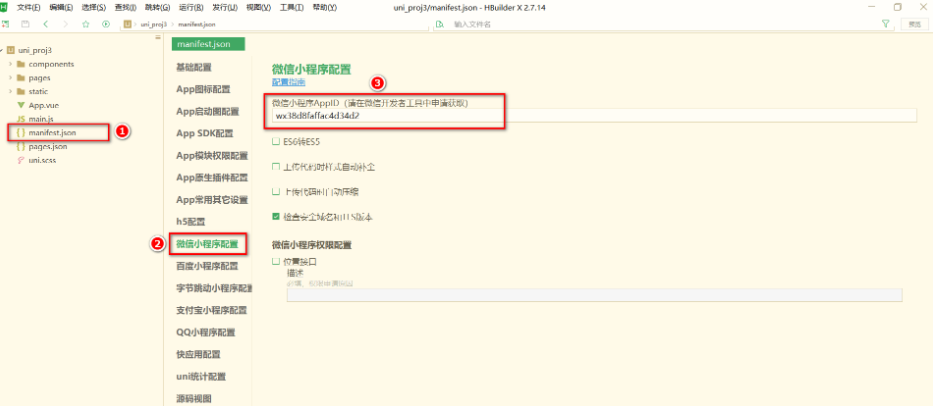This screenshot has width=933, height=406.
Task: Select the manifest.json editor tab
Action: 208,44
